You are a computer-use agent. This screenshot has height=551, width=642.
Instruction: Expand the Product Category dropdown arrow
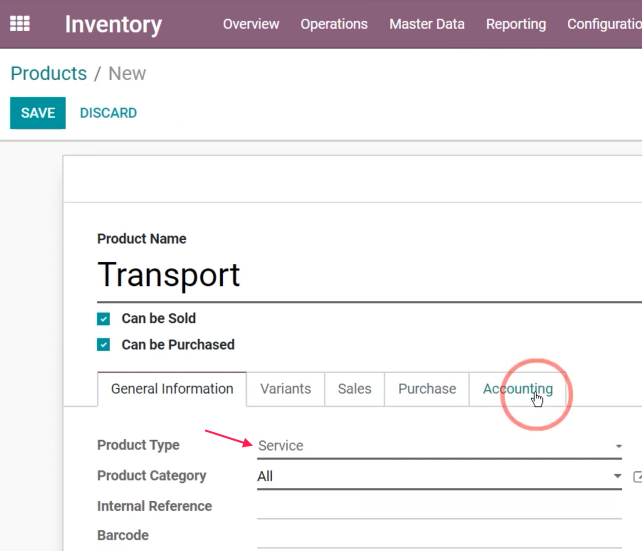pyautogui.click(x=617, y=476)
